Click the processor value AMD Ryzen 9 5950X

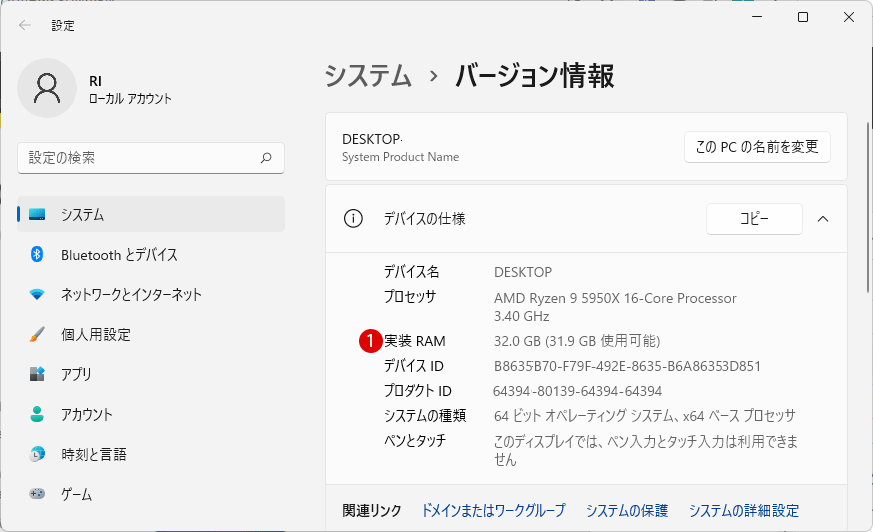click(615, 307)
